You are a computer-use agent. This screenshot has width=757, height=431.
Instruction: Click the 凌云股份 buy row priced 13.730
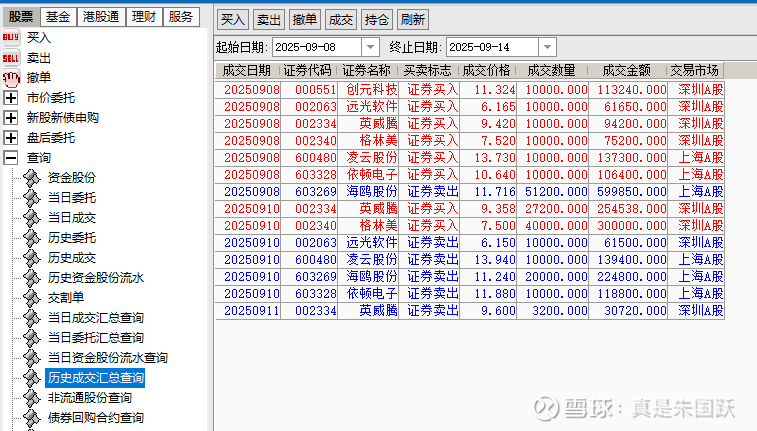click(469, 158)
